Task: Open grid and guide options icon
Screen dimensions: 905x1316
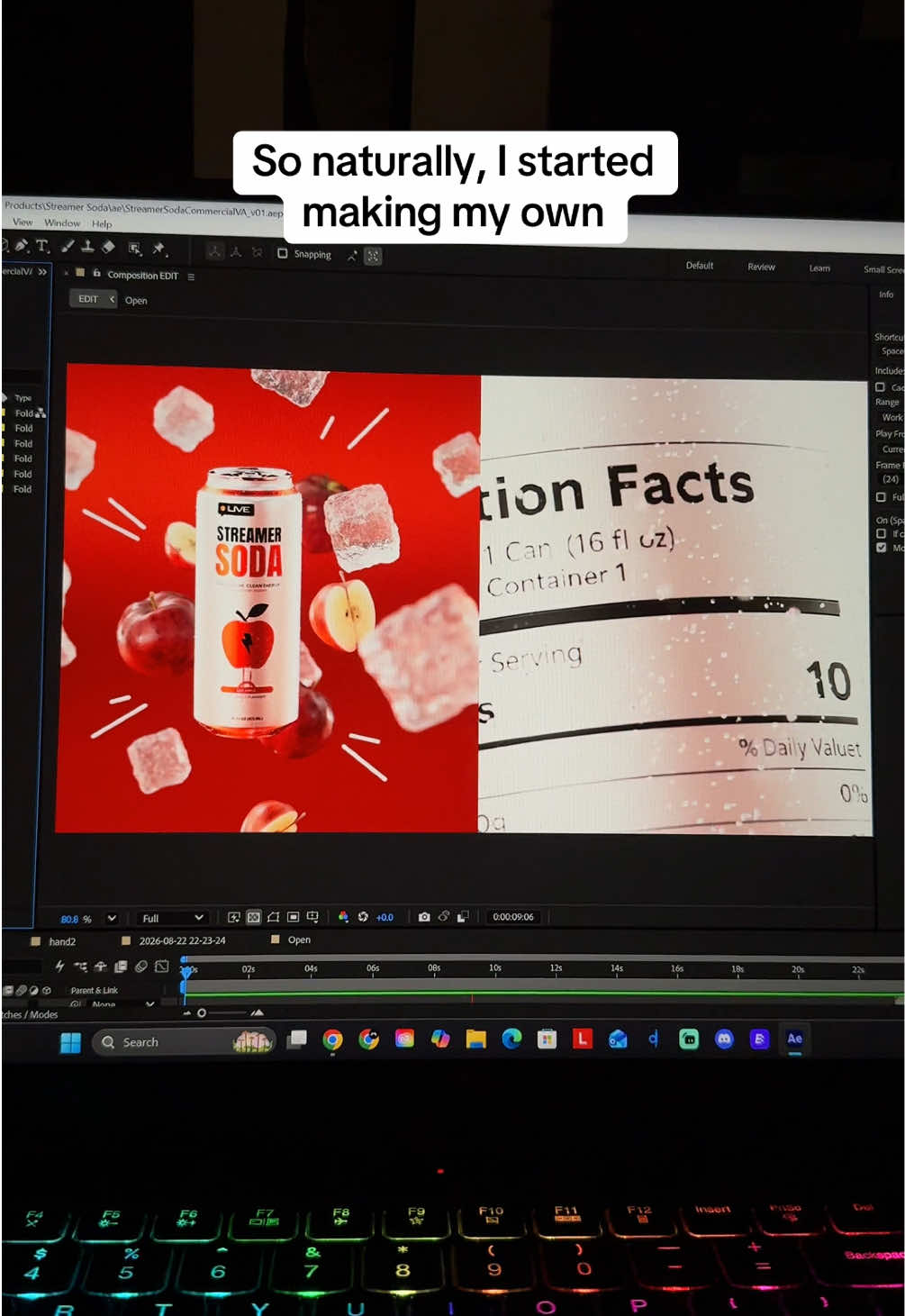Action: click(312, 917)
